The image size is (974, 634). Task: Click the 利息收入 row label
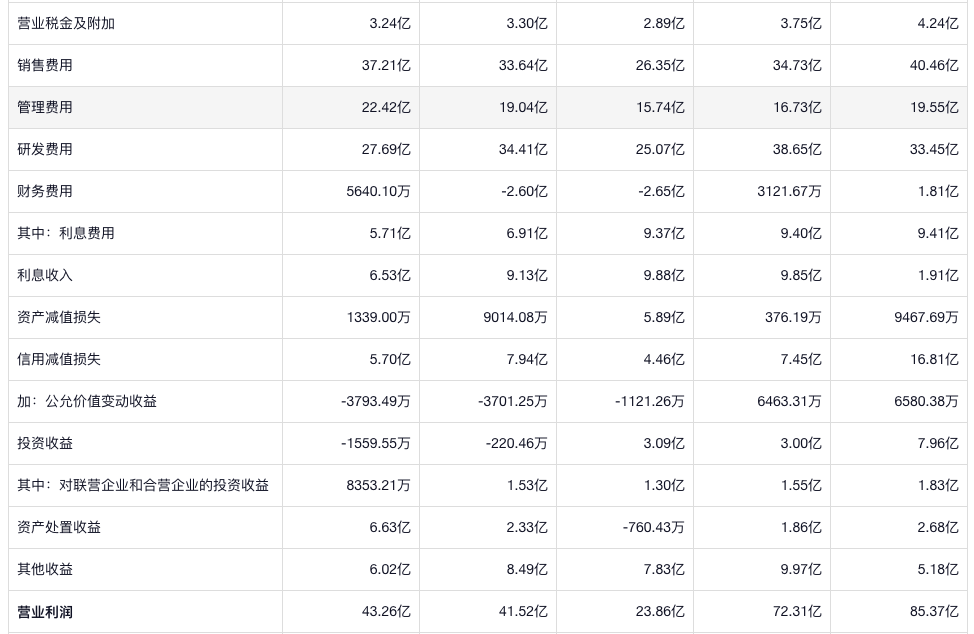45,275
